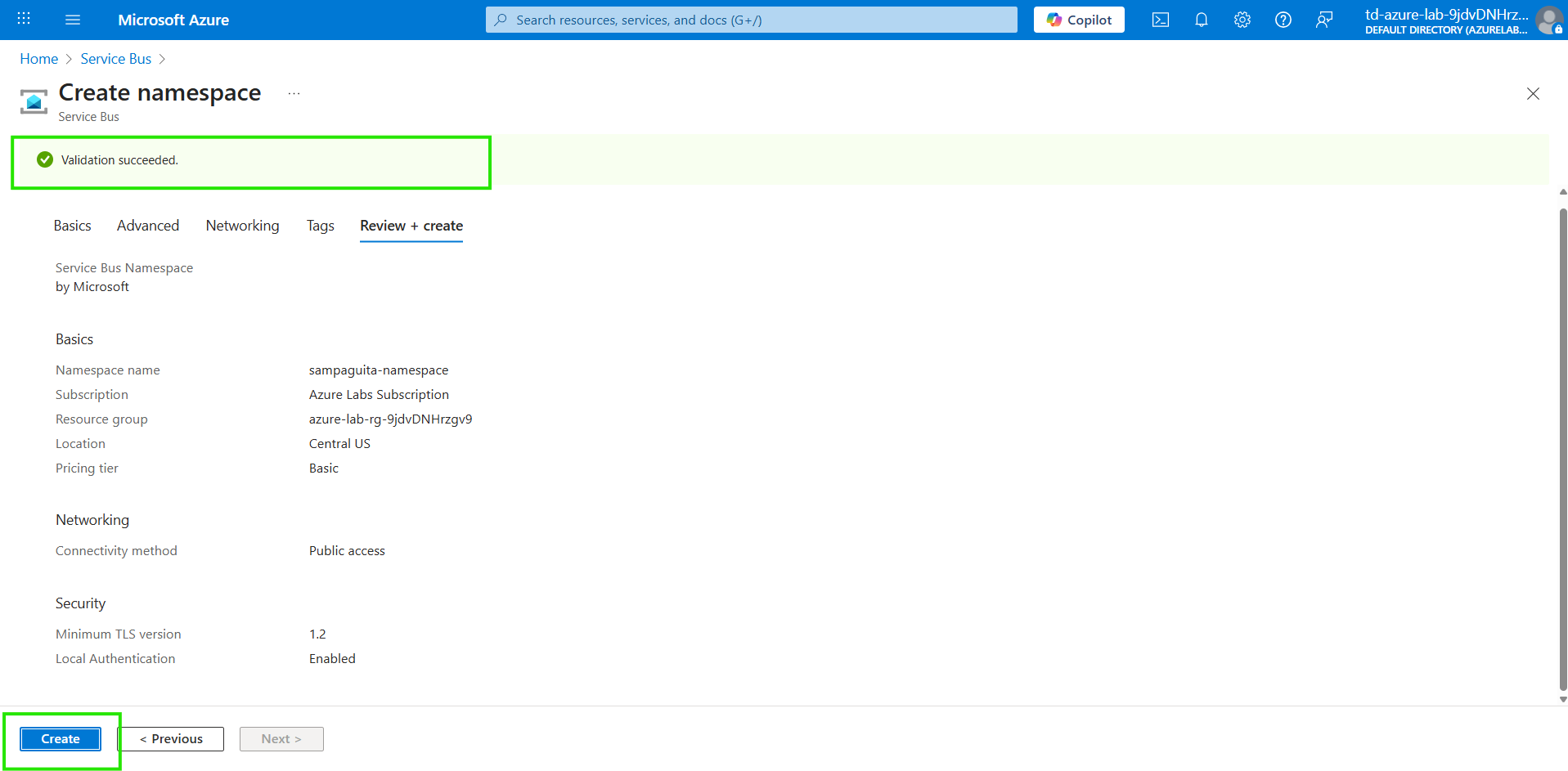
Task: Click the feedback icon in header
Action: tap(1323, 20)
